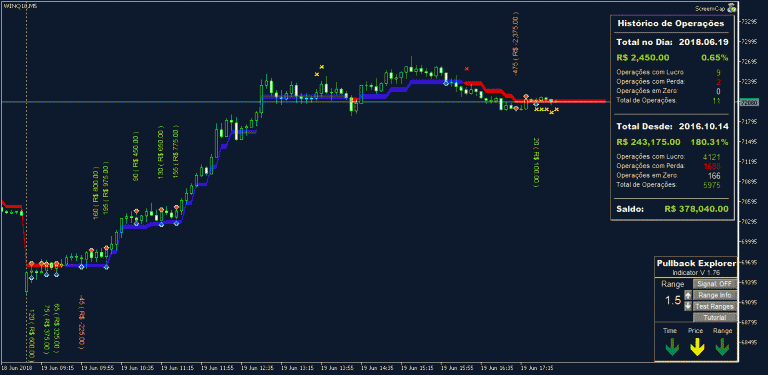
Task: Open the Pullback Explorer Tutorial
Action: point(714,318)
